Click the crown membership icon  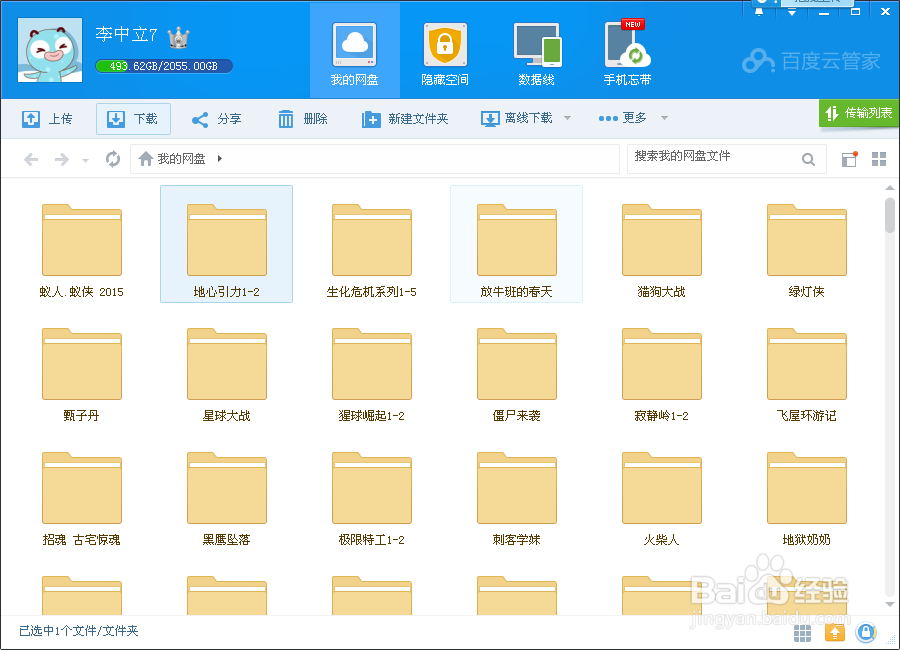pos(179,37)
